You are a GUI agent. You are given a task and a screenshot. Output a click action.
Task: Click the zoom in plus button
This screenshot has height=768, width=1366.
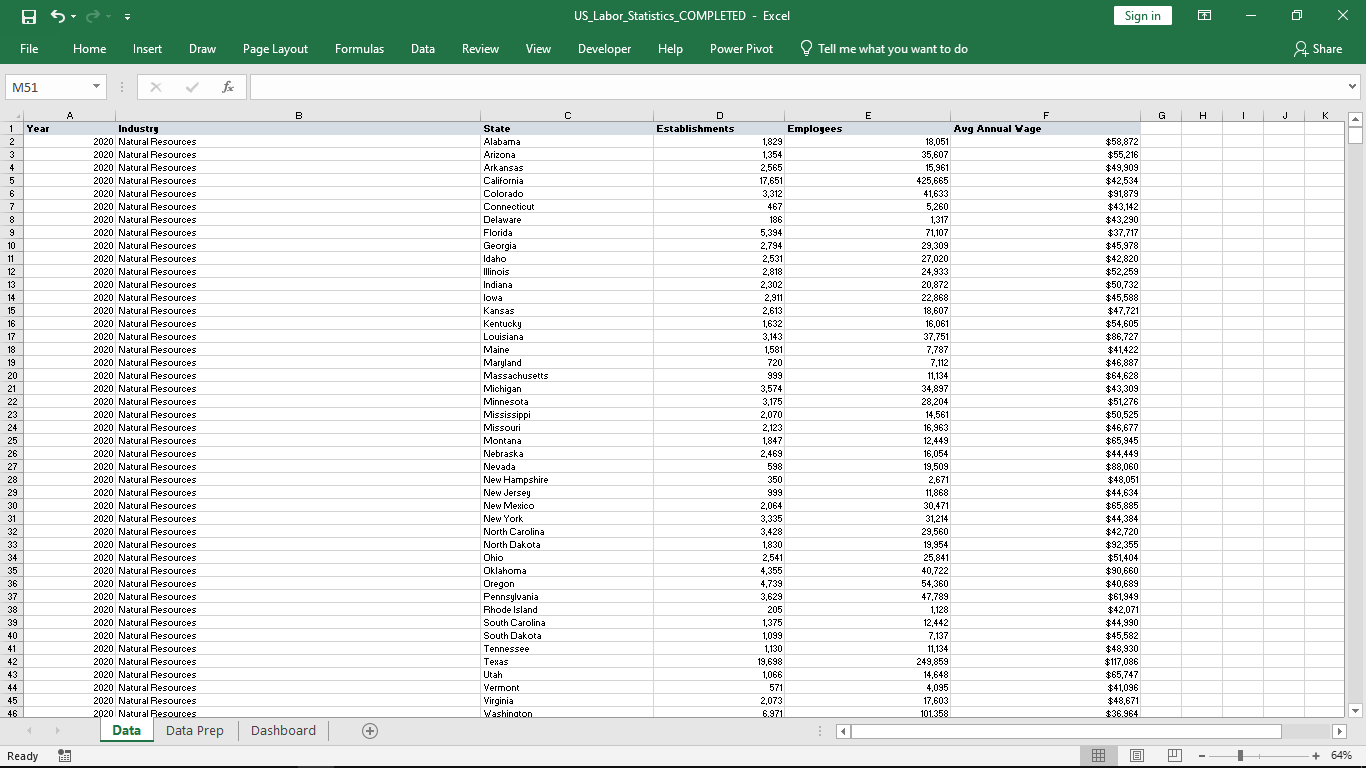pos(1316,756)
